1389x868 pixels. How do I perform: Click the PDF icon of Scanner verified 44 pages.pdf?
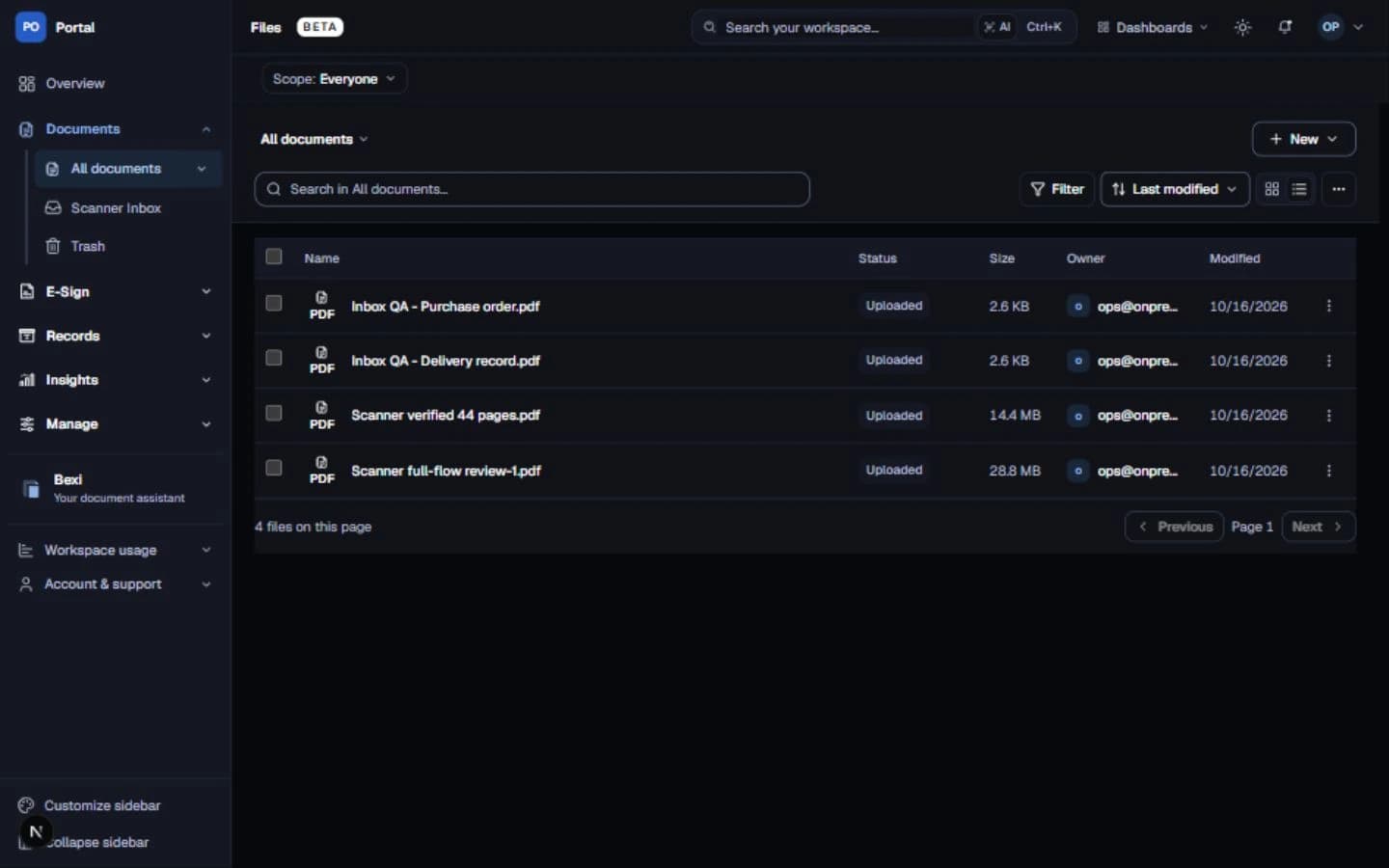tap(321, 415)
